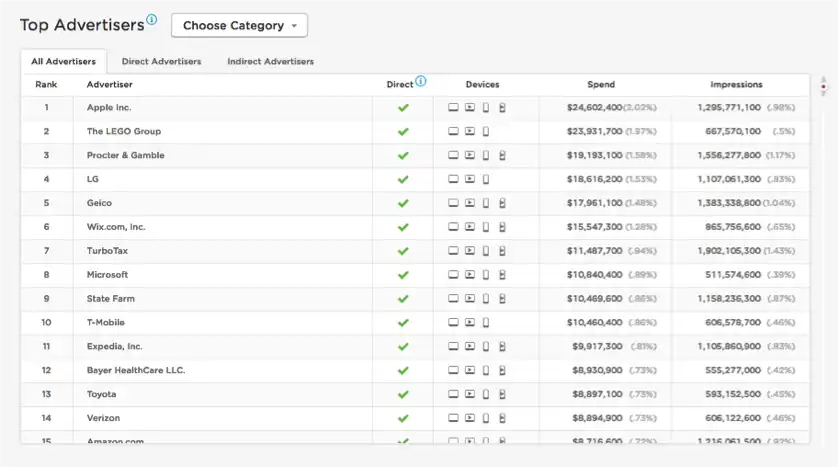Click mobile video icon in Geico row
The width and height of the screenshot is (839, 468).
tap(502, 203)
